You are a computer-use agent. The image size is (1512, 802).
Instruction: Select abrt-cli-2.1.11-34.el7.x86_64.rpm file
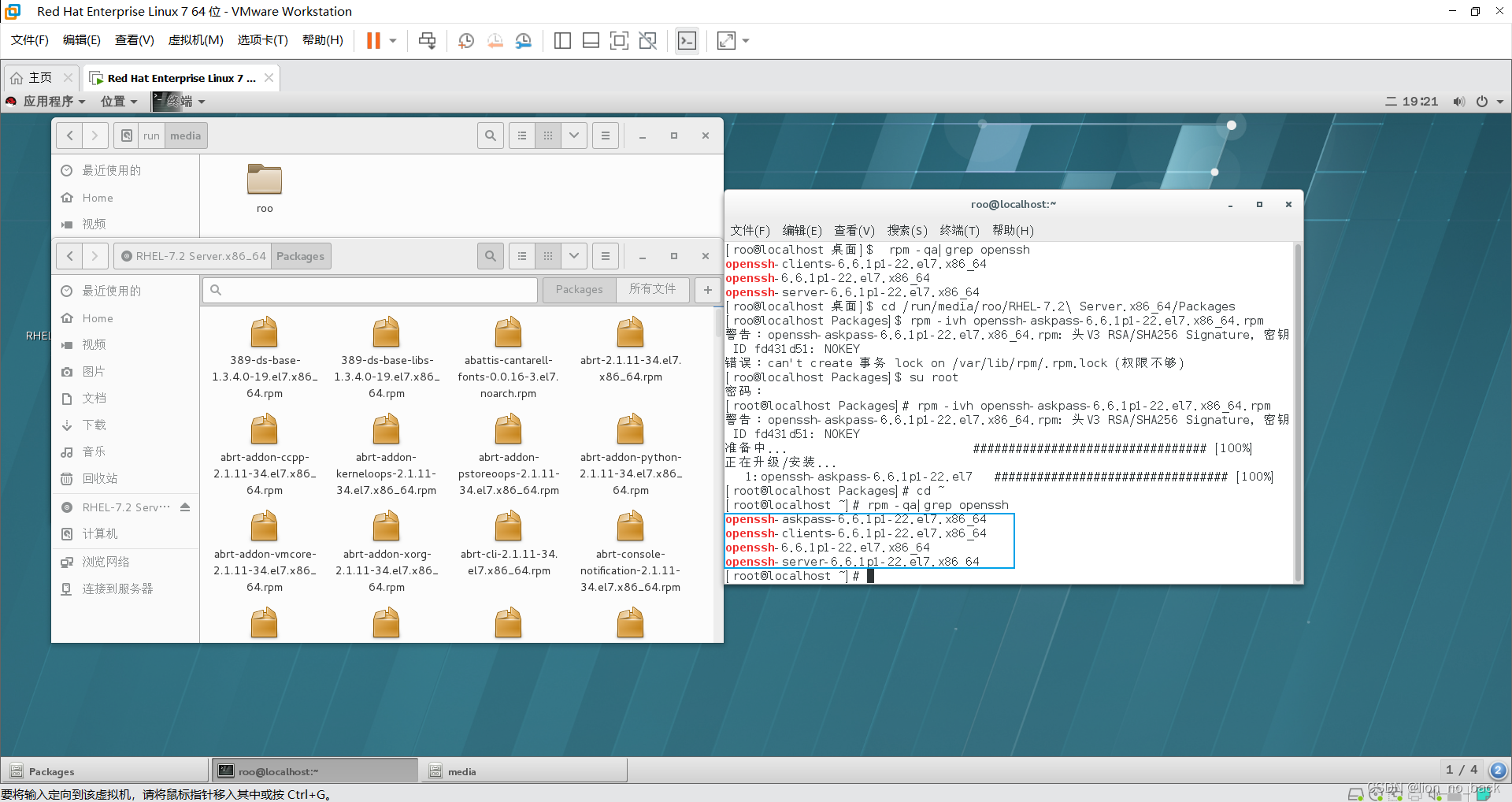pos(509,544)
